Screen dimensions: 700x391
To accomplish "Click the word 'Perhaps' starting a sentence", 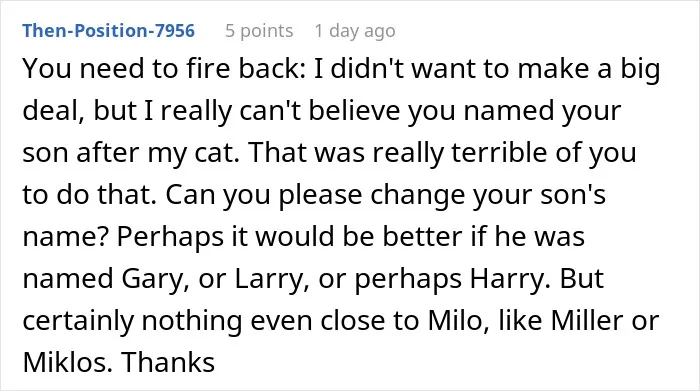I will click(x=170, y=237).
